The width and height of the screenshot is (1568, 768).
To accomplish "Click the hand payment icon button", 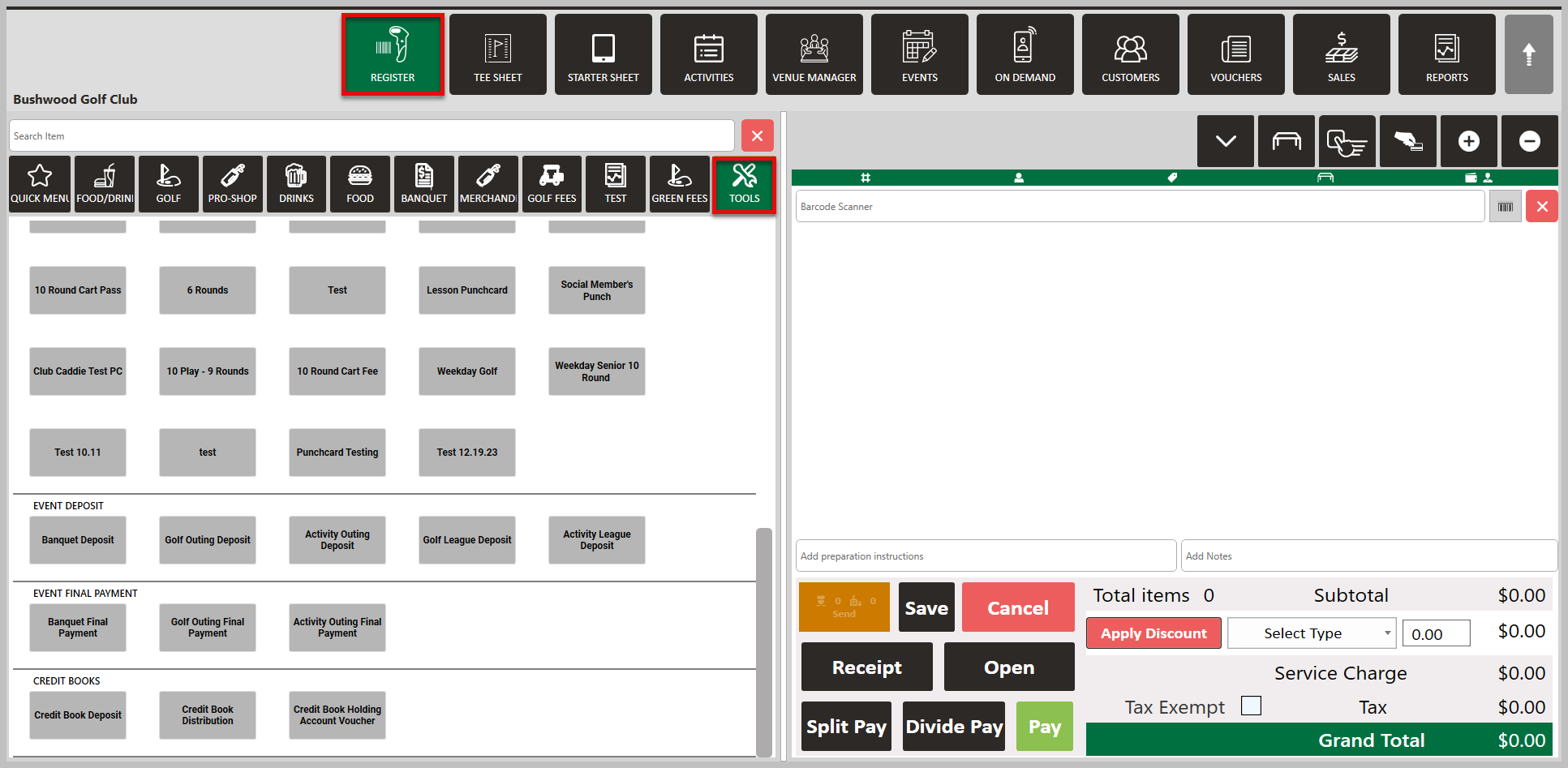I will click(x=1408, y=141).
